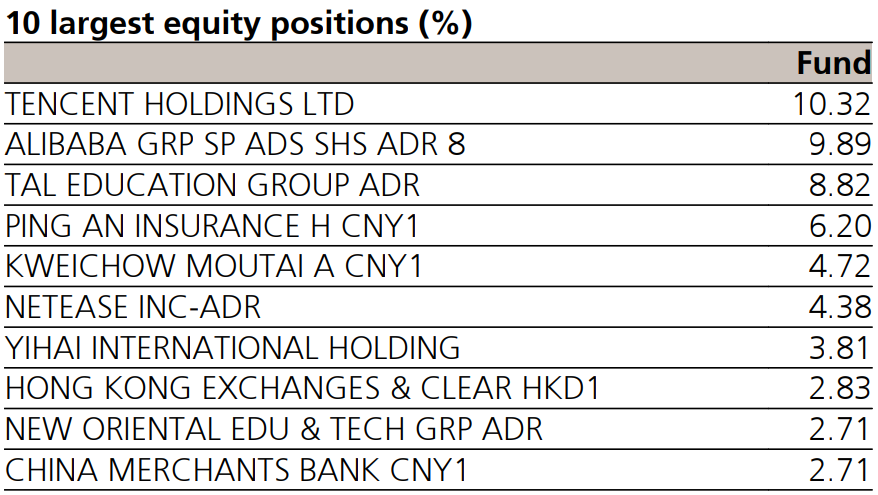Screen dimensions: 878x495
Task: Select the 4.72 percentage value
Action: pos(840,267)
